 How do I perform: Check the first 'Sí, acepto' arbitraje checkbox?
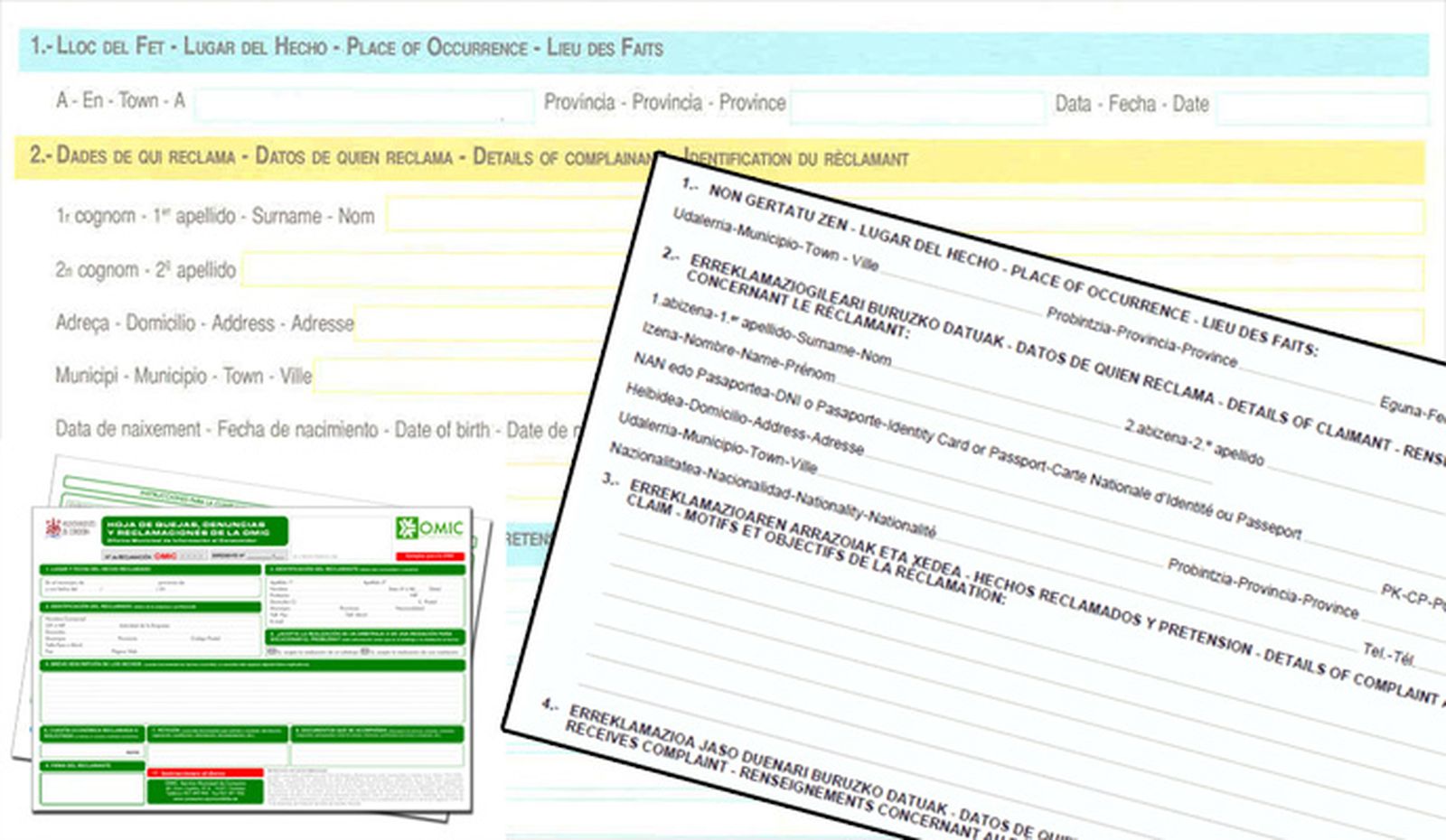click(x=273, y=651)
